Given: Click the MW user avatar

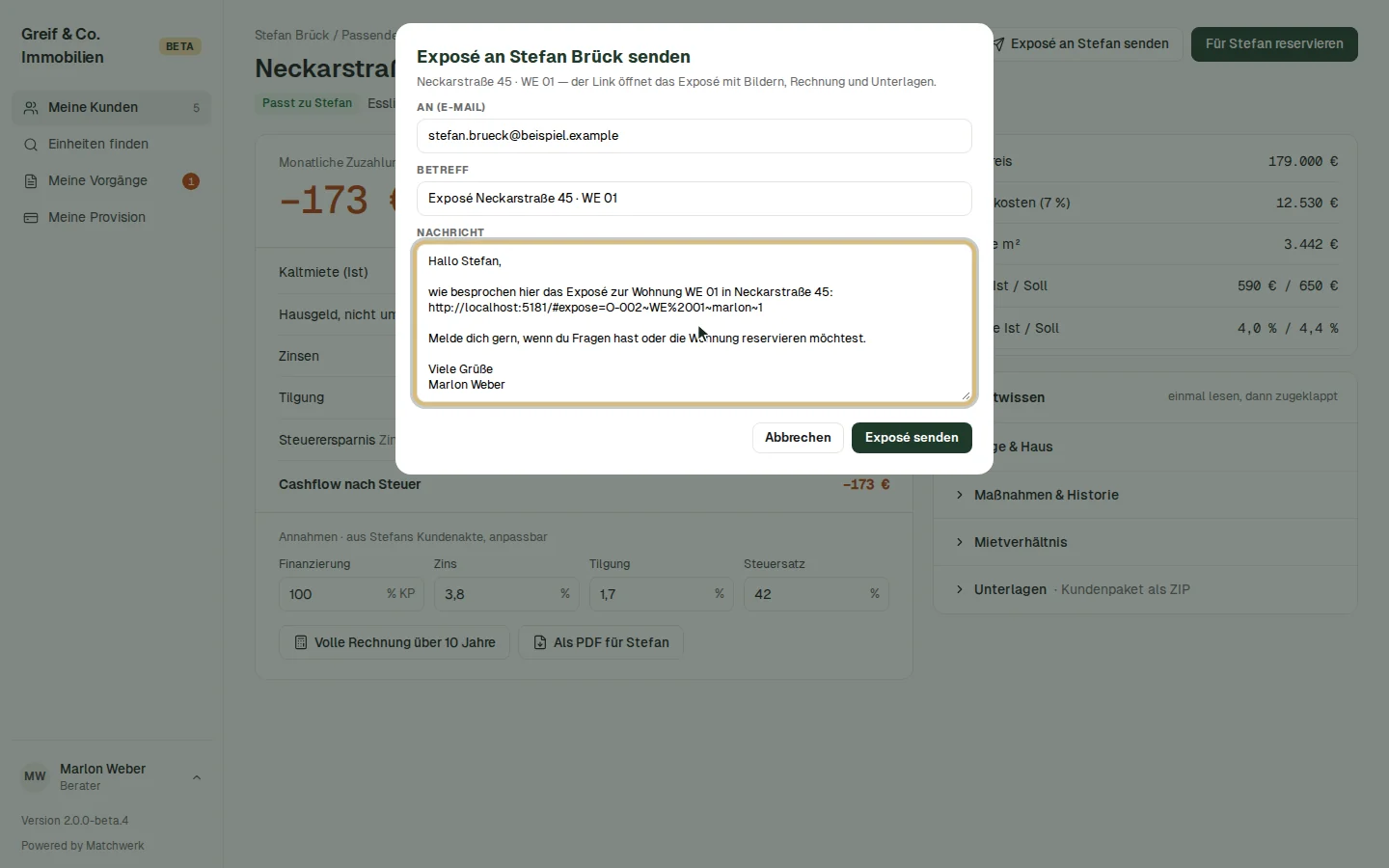Looking at the screenshot, I should (x=35, y=776).
